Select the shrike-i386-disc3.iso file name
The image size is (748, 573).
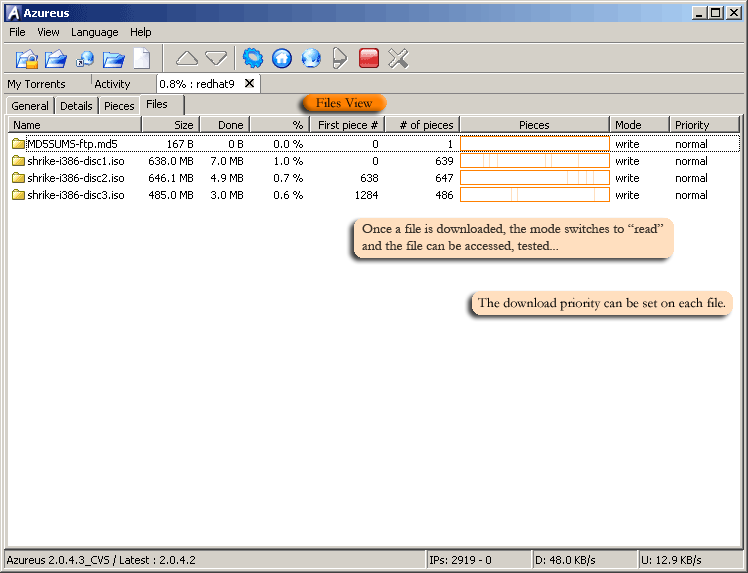tap(76, 195)
